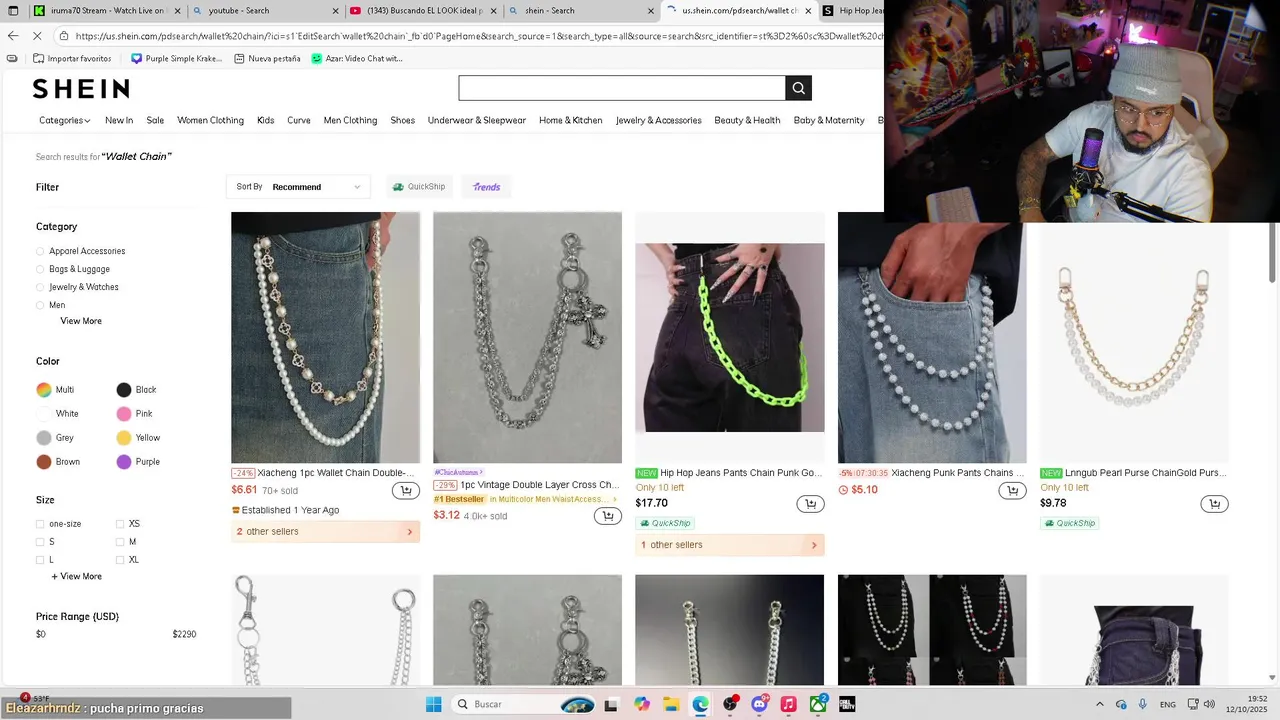Add Hip Hop Jeans Pants Chain to cart
This screenshot has width=1280, height=720.
point(810,504)
